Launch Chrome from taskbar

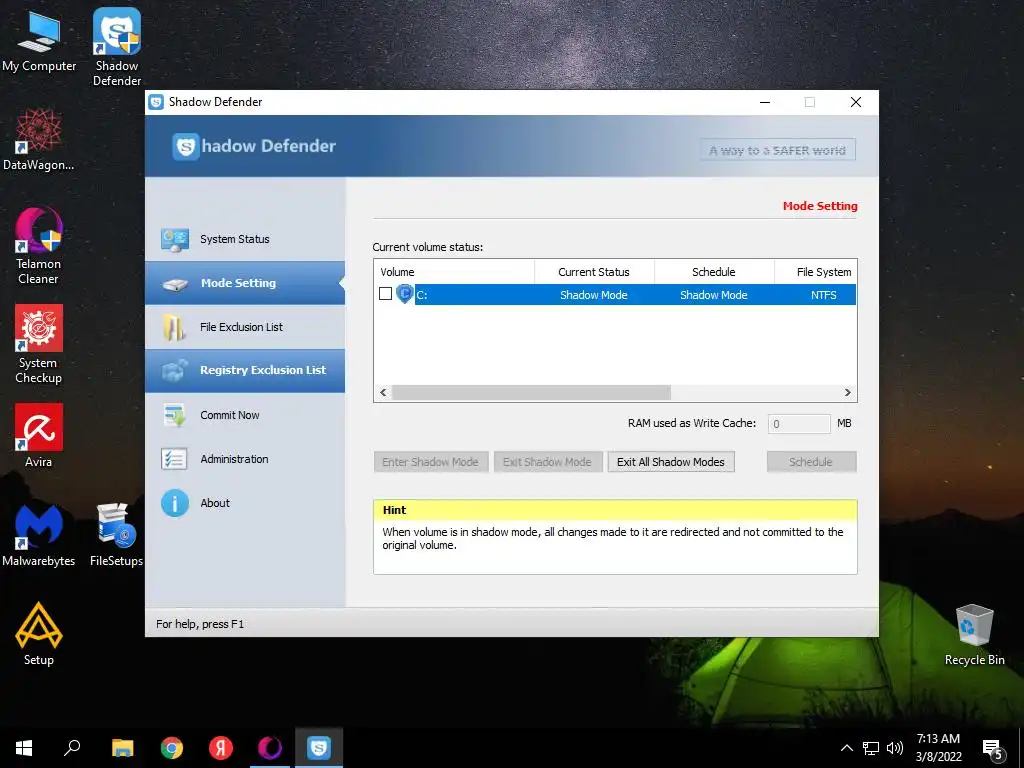tap(172, 748)
